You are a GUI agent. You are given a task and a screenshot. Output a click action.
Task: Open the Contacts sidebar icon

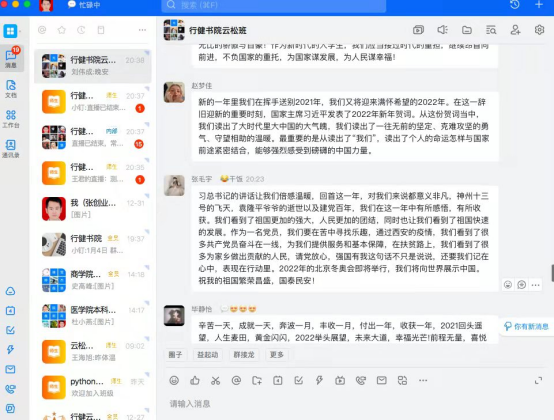[11, 149]
